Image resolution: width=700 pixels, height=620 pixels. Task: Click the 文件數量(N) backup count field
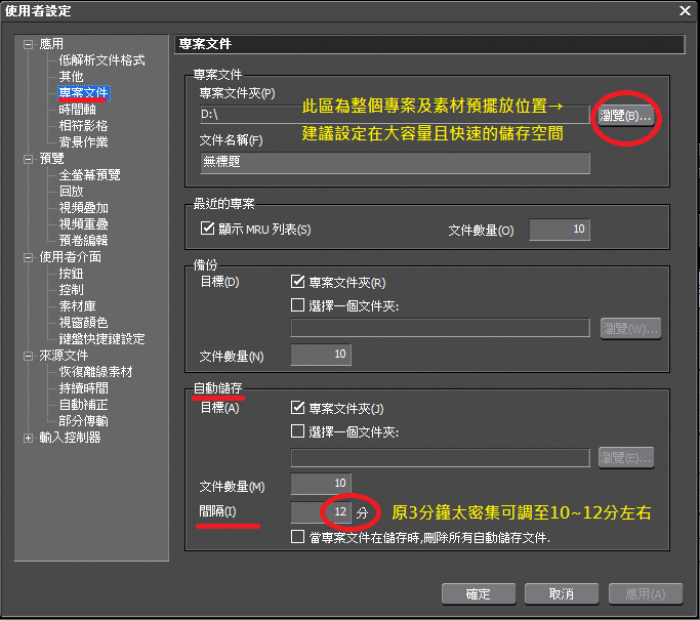321,355
